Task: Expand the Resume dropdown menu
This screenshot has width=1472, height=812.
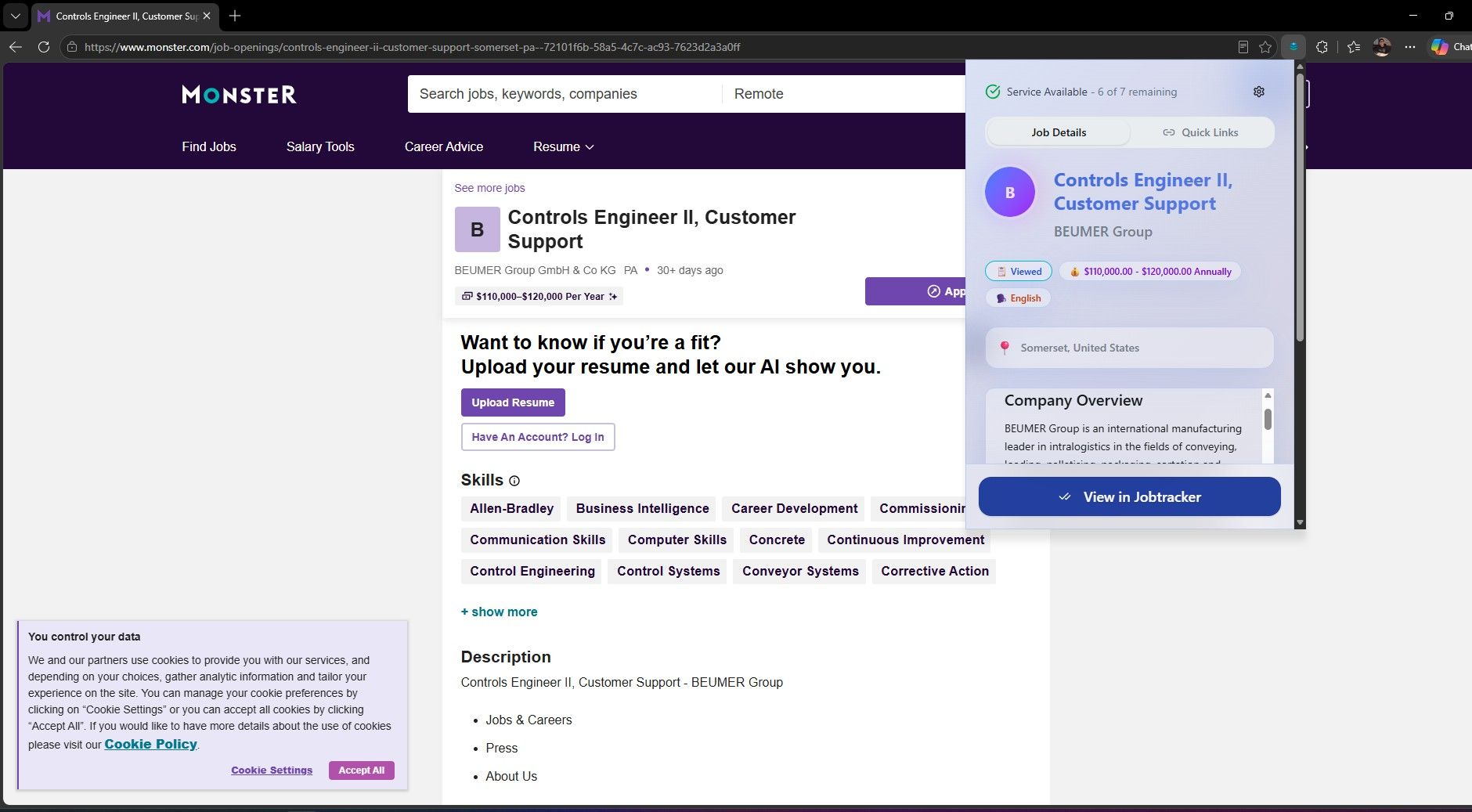Action: tap(564, 146)
